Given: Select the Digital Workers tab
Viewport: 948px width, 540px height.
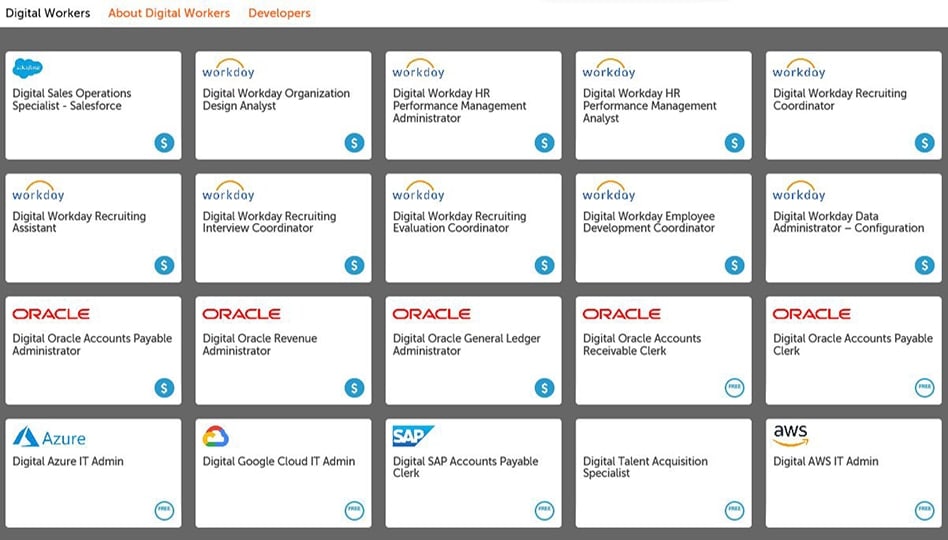Looking at the screenshot, I should [48, 13].
